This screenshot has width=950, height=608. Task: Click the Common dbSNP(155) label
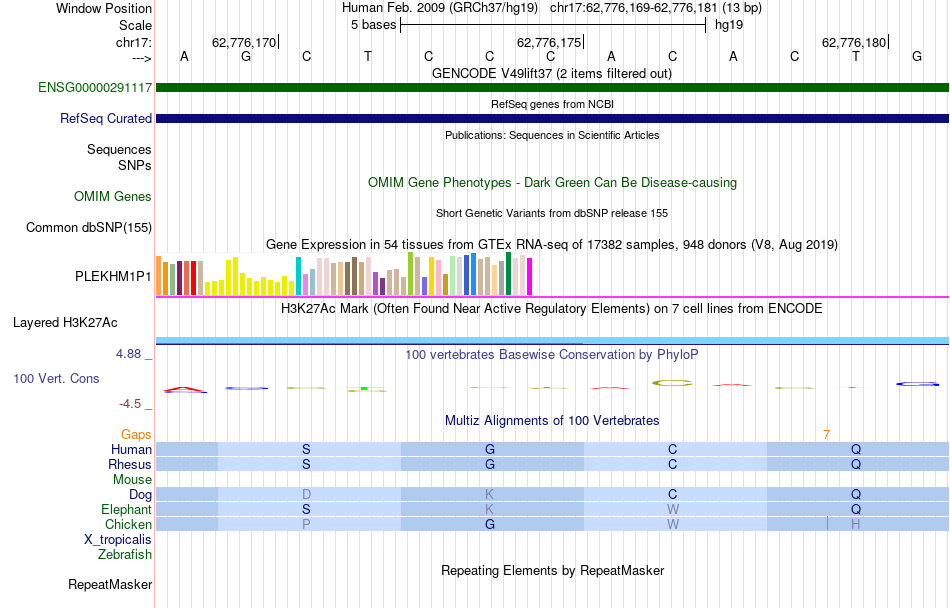(x=89, y=228)
